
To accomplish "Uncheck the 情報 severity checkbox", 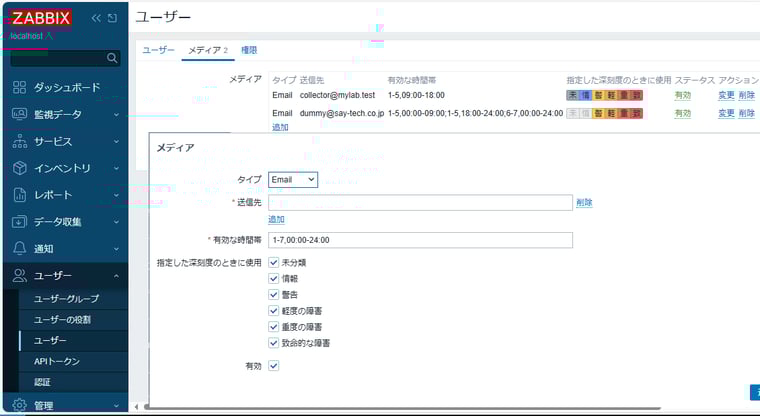I will click(274, 279).
